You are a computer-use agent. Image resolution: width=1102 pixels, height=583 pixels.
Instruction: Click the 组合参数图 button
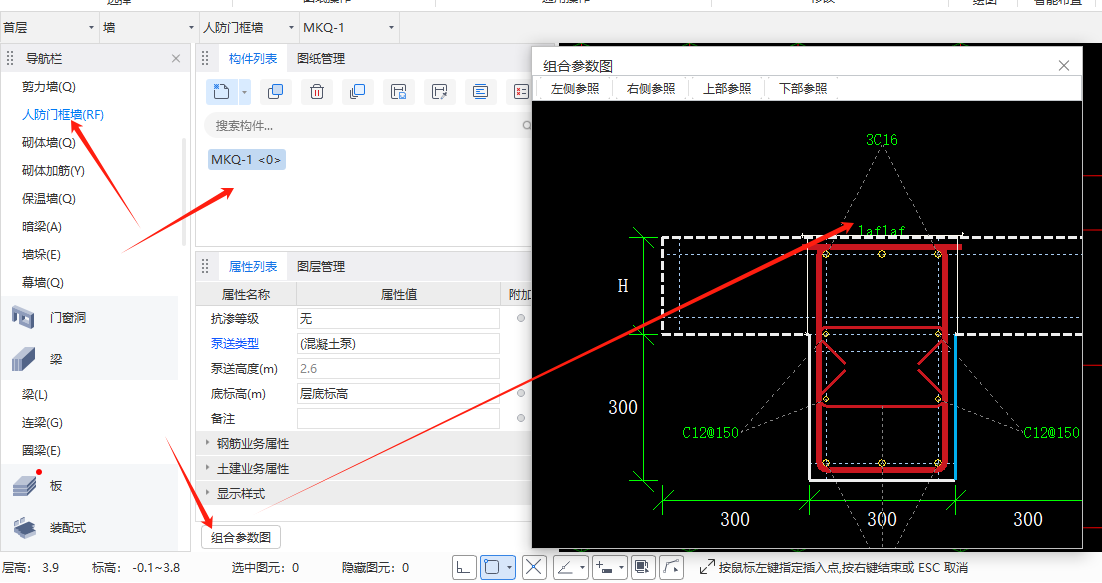241,537
